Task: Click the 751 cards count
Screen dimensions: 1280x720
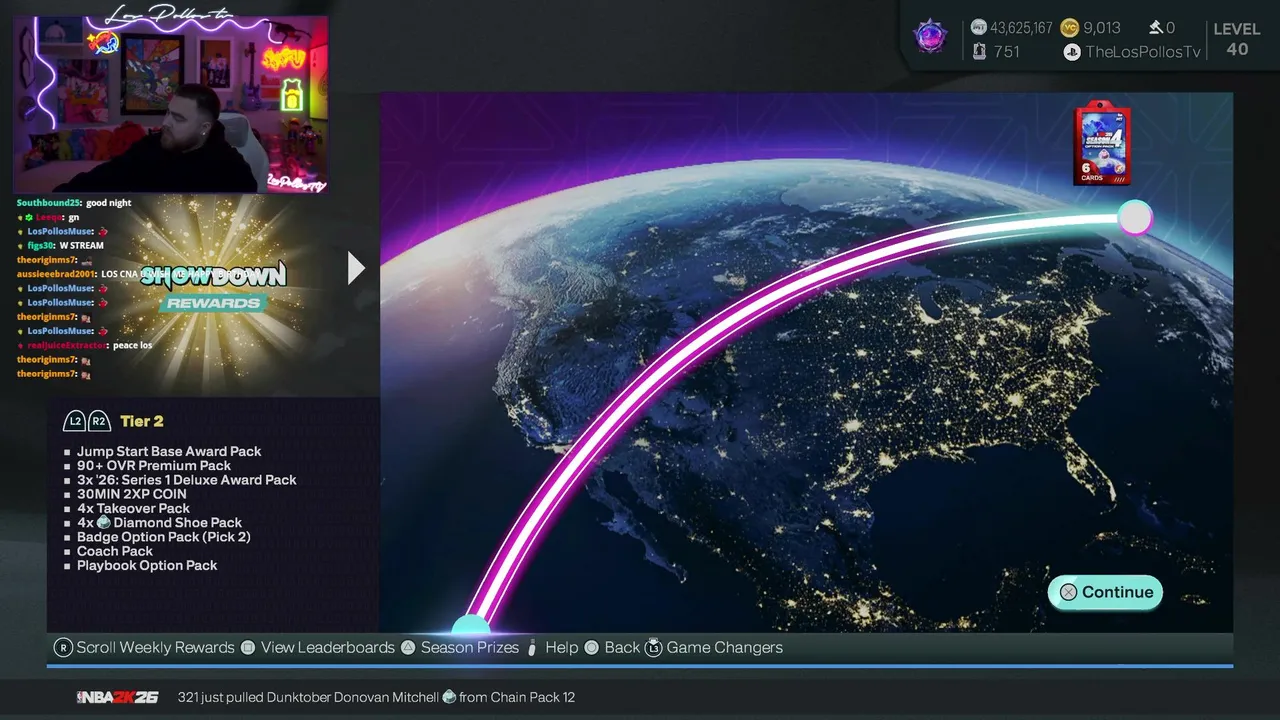Action: pos(1007,52)
